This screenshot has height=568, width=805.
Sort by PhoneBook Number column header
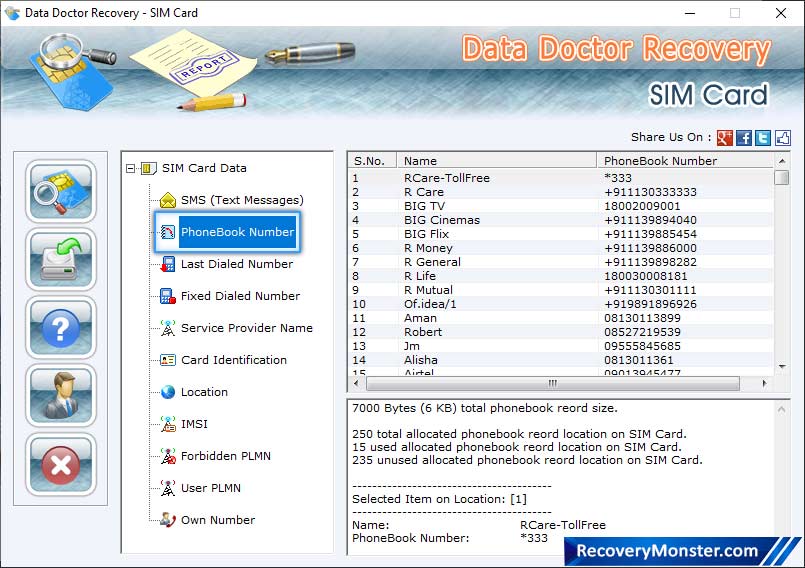pyautogui.click(x=685, y=161)
